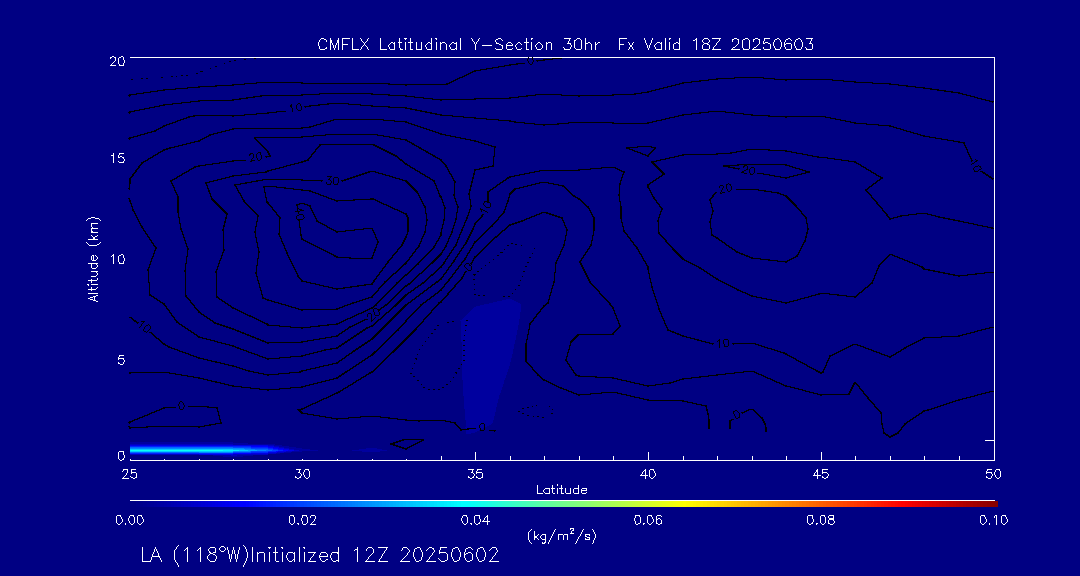Click the color scale value "0.00"
This screenshot has height=576, width=1080.
(129, 520)
